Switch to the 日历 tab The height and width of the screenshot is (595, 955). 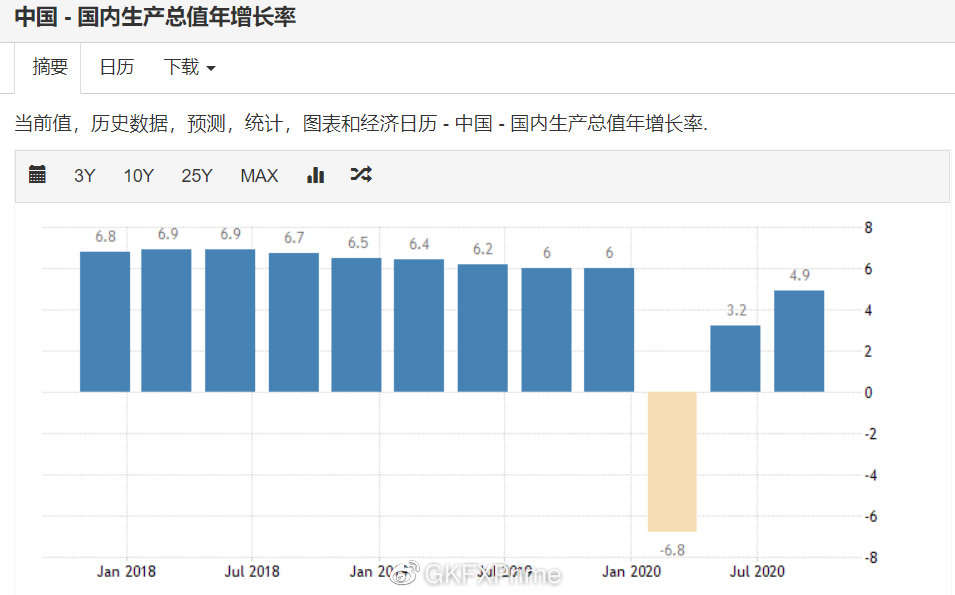point(116,67)
